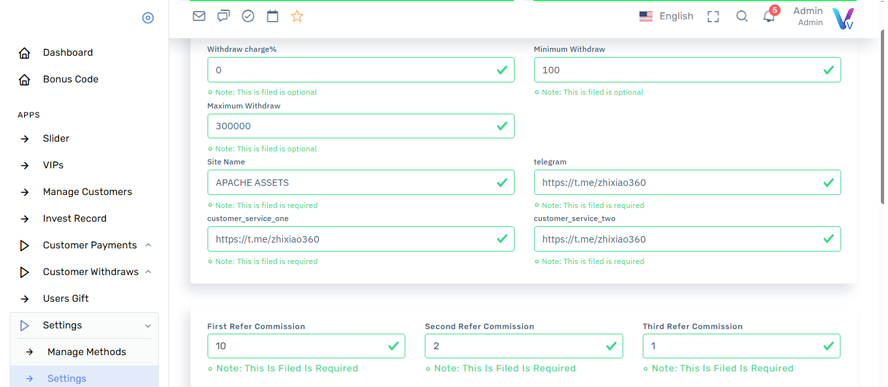Open the calendar icon in top bar
Screen dimensions: 888x387
(272, 16)
